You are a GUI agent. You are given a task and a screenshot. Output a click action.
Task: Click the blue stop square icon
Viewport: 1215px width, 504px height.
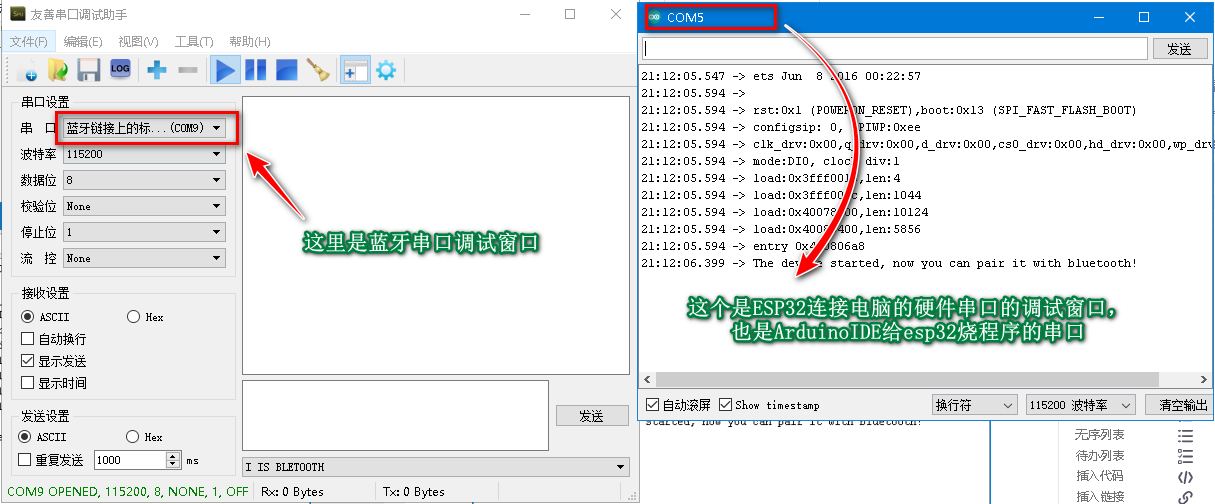coord(287,70)
